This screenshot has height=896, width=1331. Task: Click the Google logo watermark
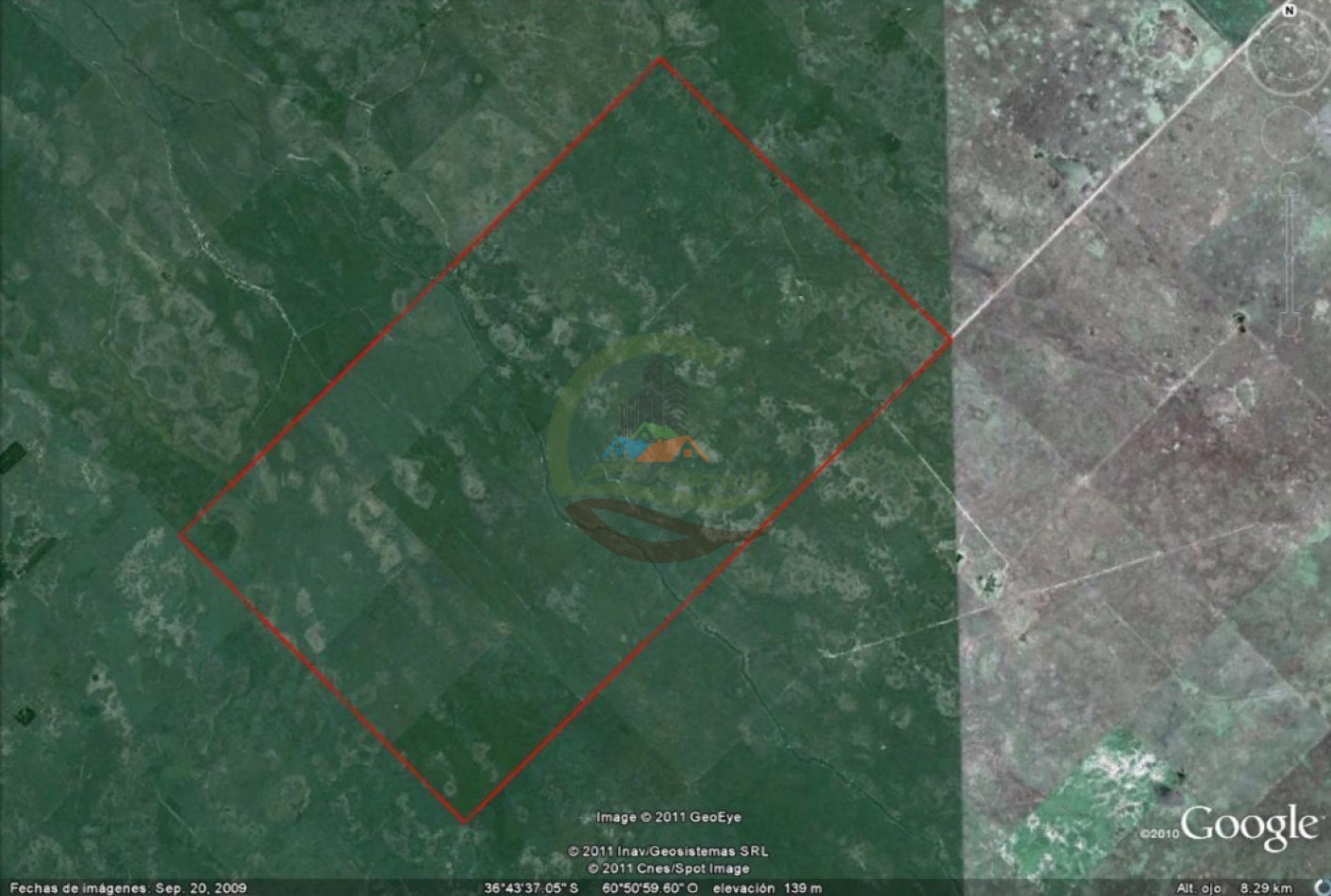[1248, 826]
